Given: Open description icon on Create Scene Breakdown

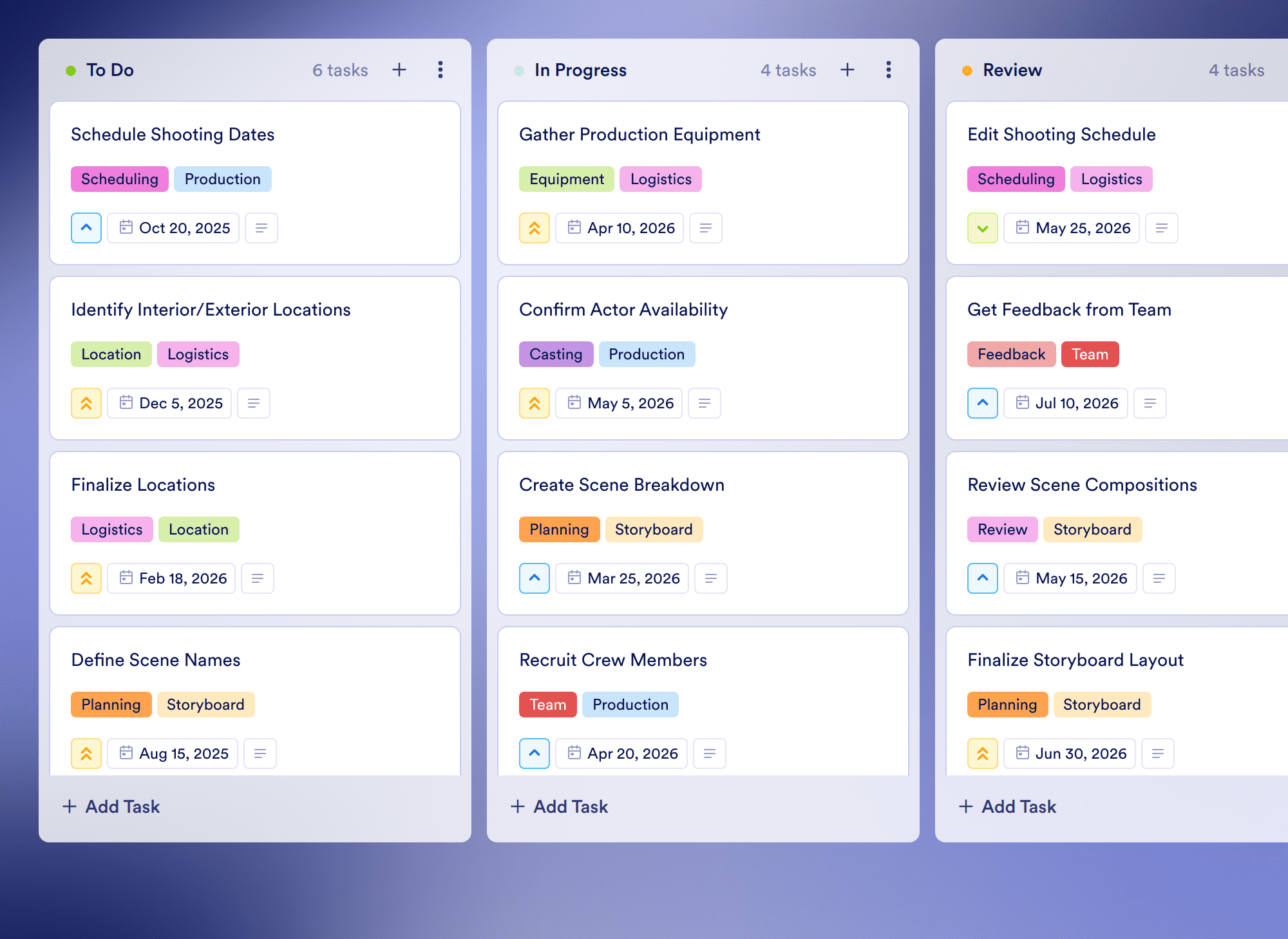Looking at the screenshot, I should point(711,578).
